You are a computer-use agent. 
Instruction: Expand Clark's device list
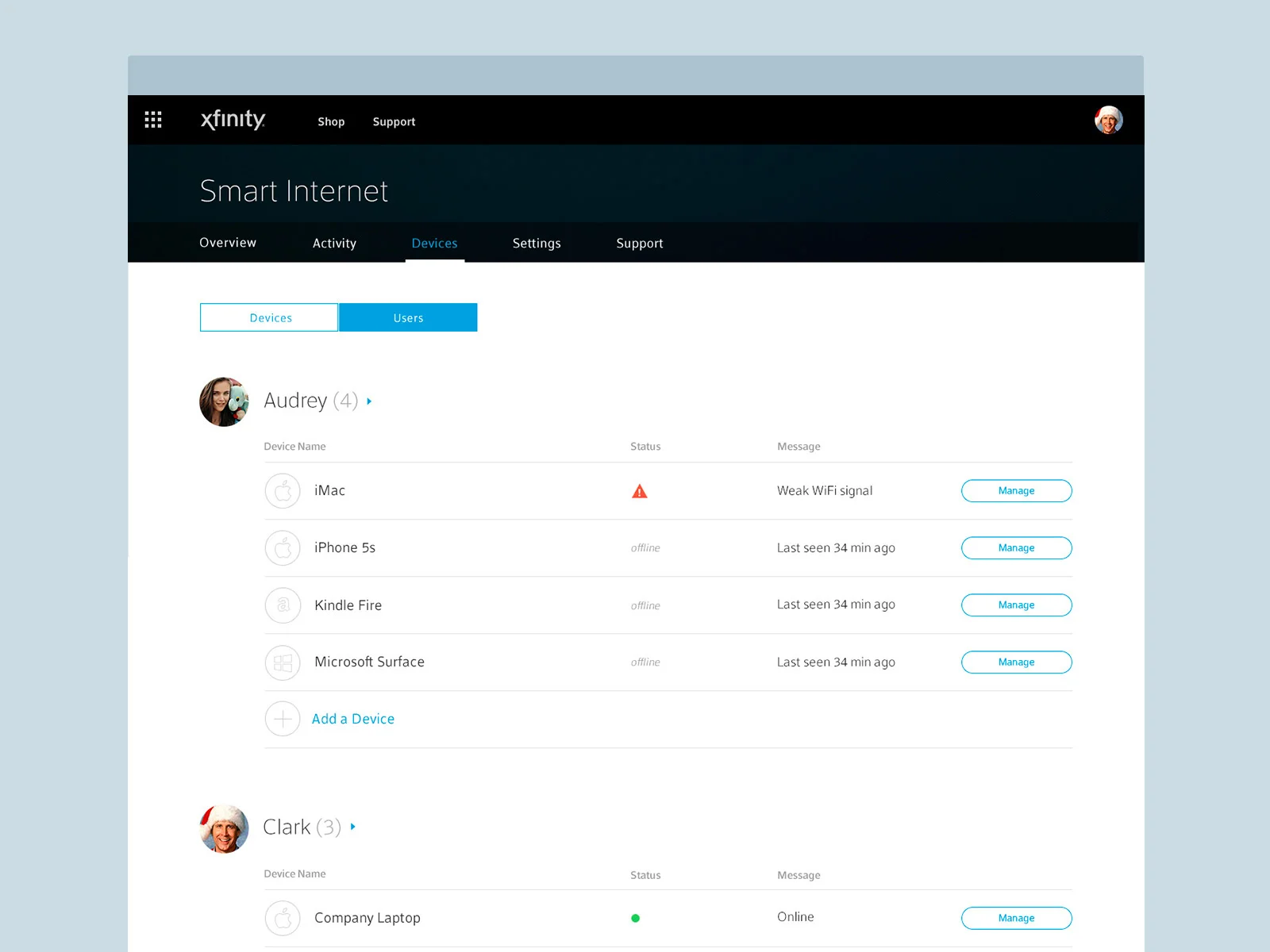pyautogui.click(x=352, y=827)
